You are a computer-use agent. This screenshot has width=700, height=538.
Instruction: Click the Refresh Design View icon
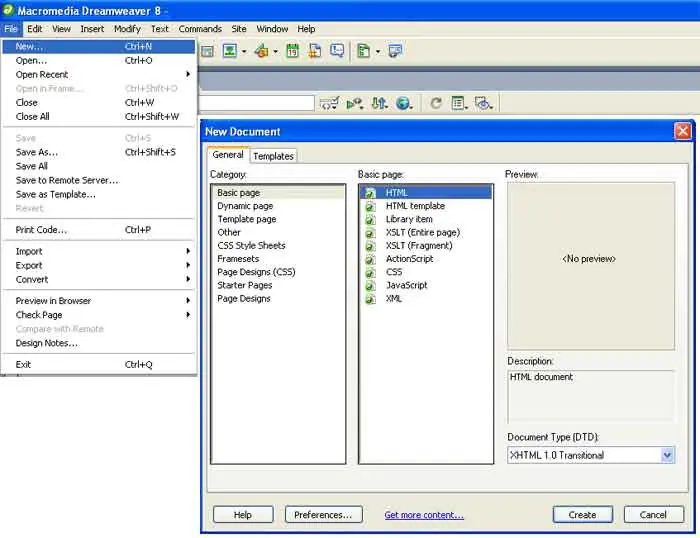[436, 104]
